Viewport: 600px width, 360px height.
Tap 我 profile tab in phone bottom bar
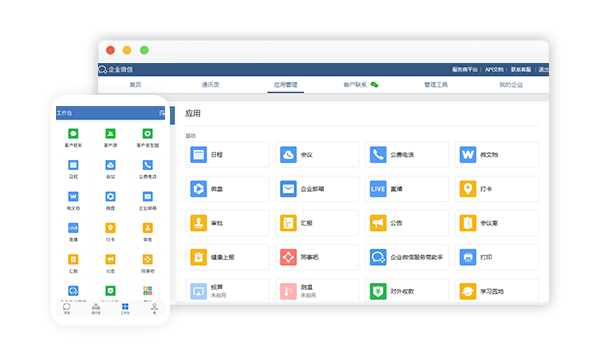coord(154,308)
